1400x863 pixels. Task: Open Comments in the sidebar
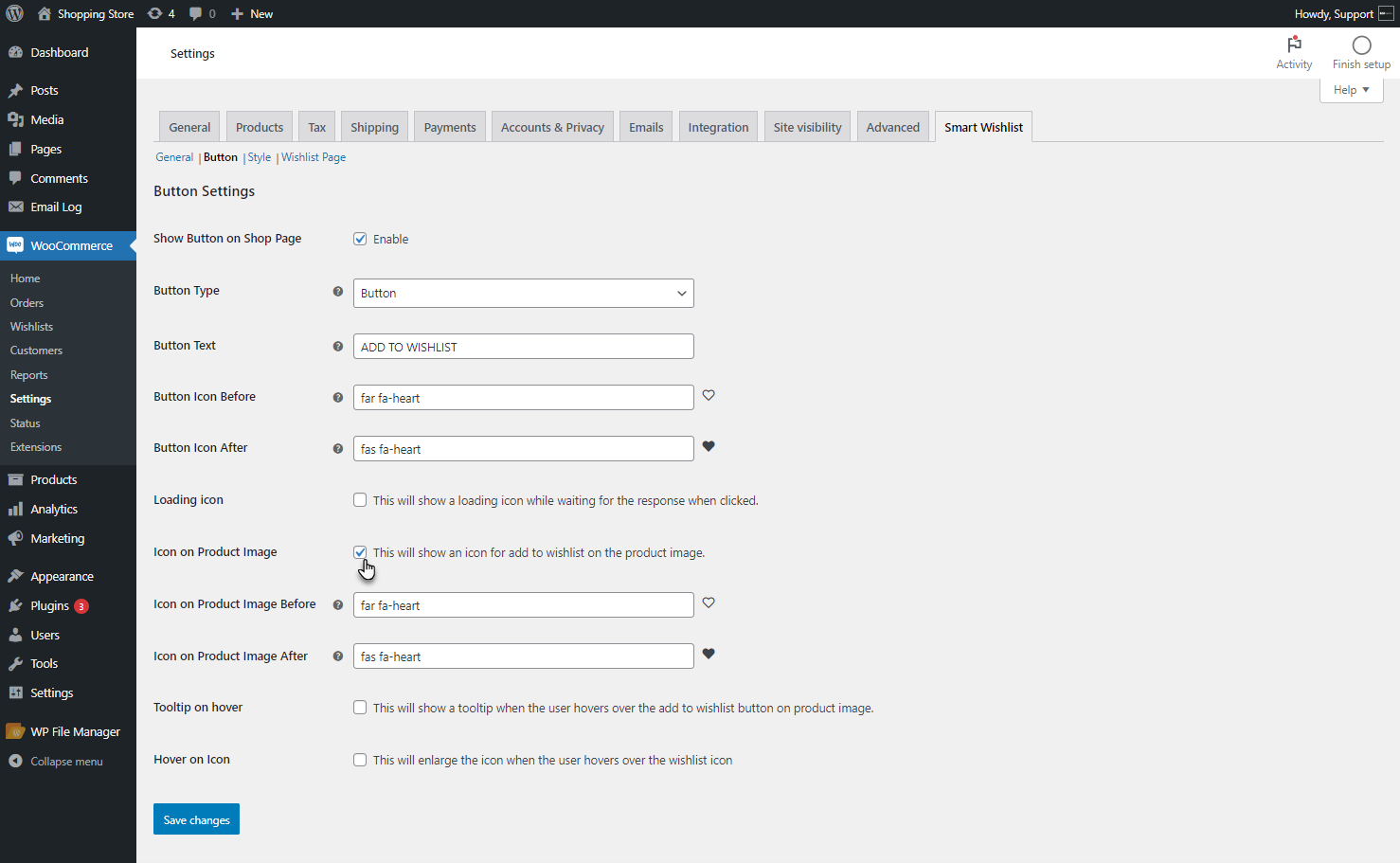coord(68,178)
